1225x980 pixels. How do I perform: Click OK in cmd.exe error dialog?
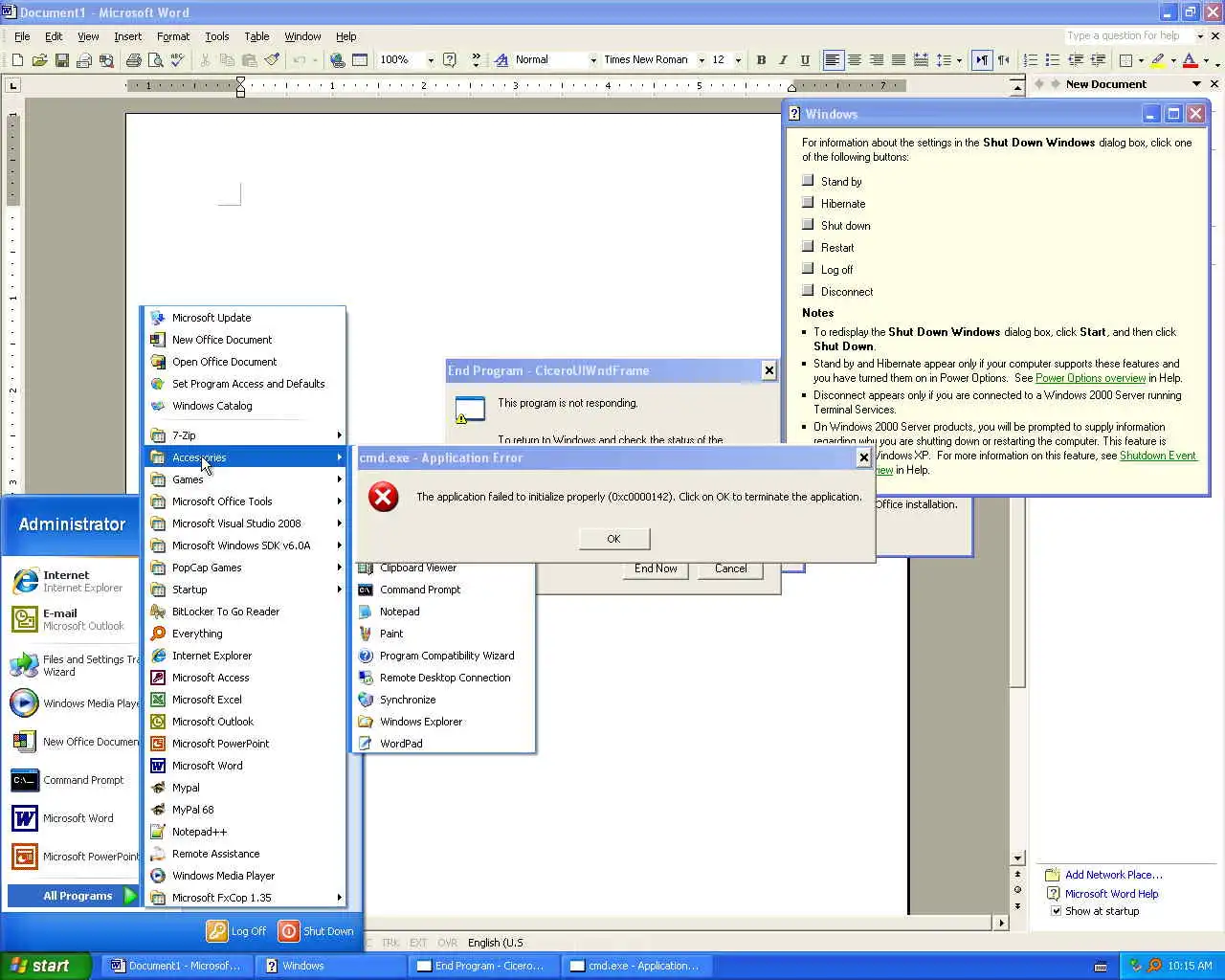pyautogui.click(x=613, y=539)
